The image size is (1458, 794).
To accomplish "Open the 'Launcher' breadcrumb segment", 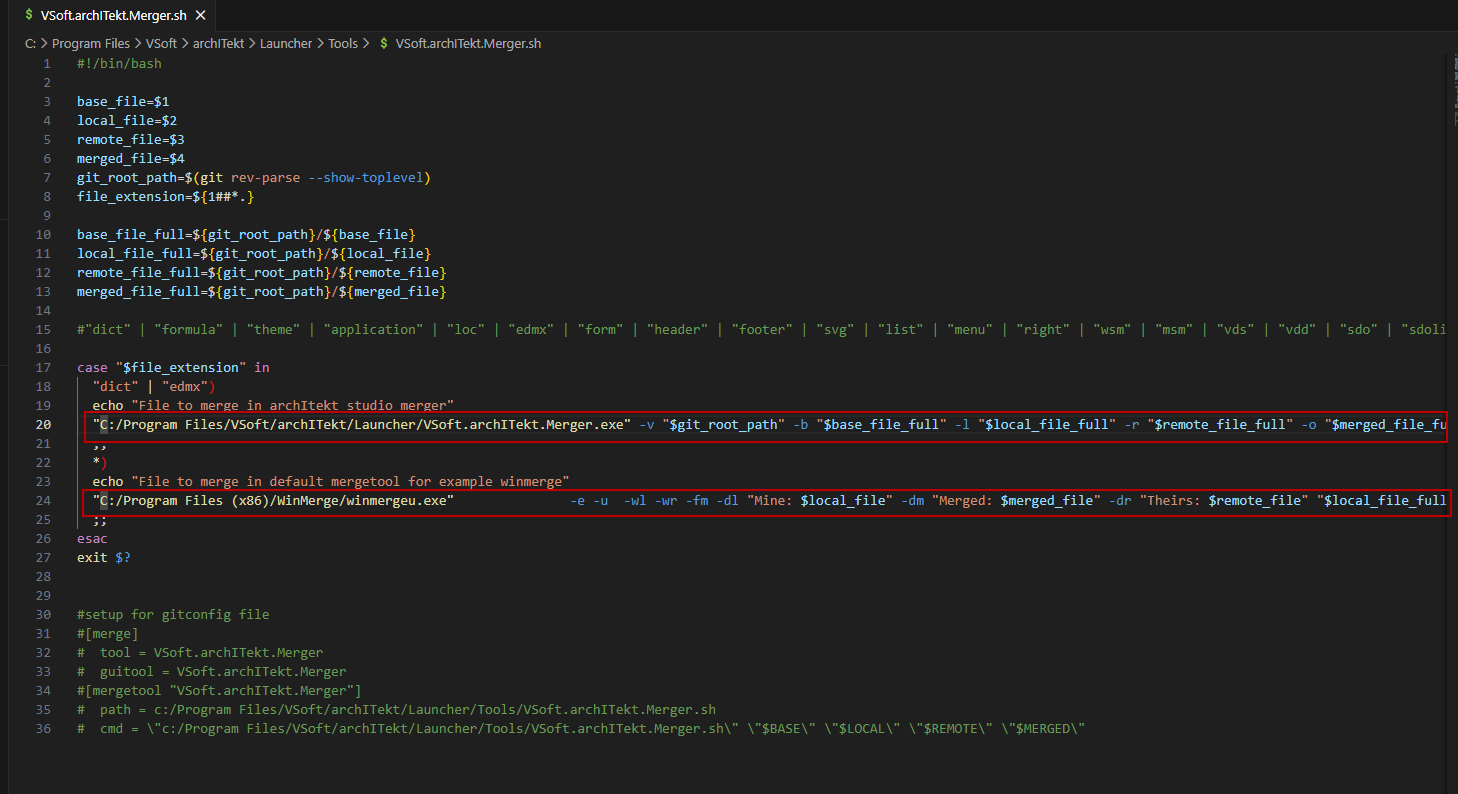I will tap(286, 44).
